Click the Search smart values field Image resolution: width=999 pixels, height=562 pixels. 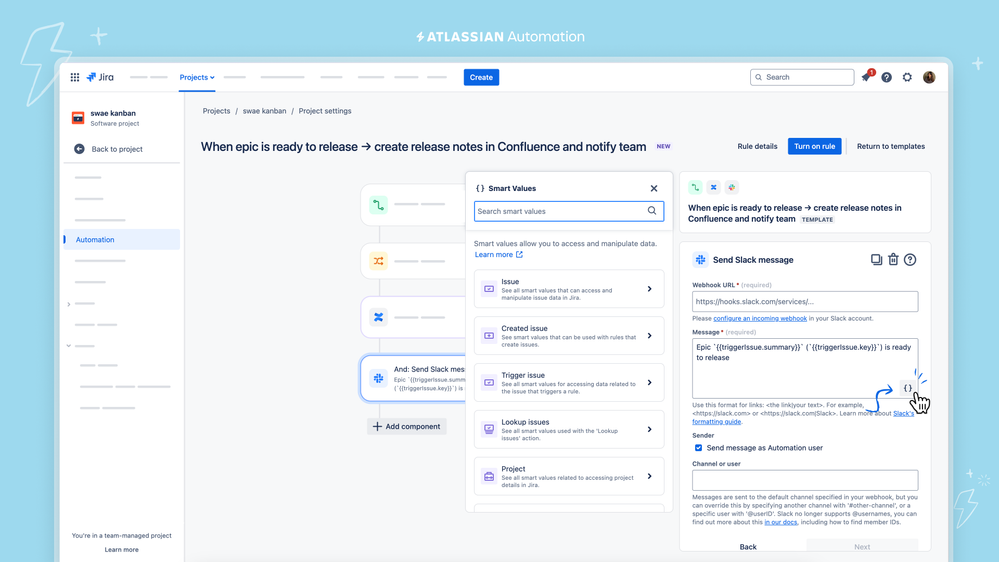[x=569, y=211]
